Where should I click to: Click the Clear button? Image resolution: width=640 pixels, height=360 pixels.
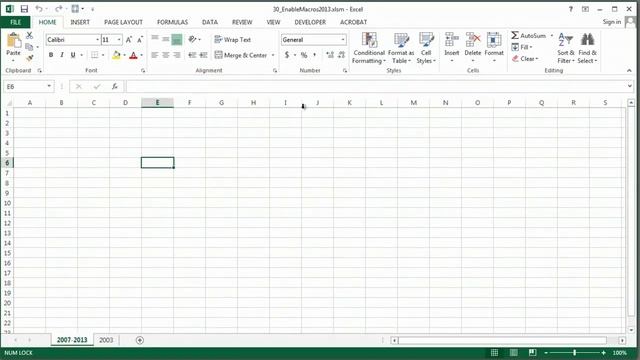pos(525,59)
